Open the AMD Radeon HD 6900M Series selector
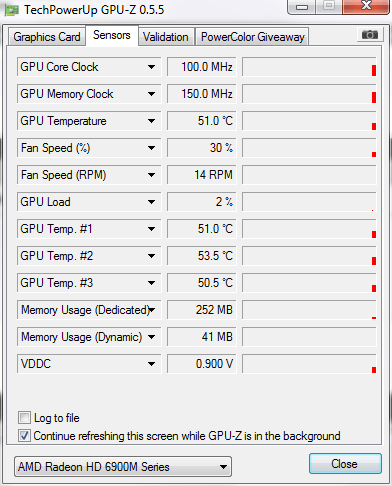392x486 pixels. click(x=123, y=467)
